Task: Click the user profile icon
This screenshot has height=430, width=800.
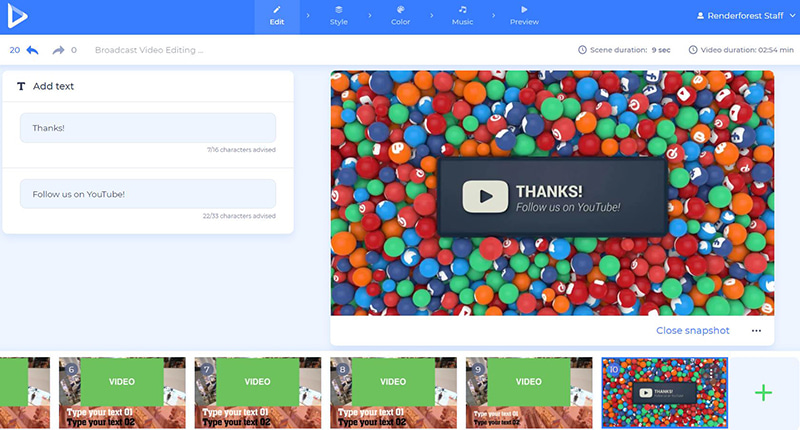Action: [x=701, y=16]
